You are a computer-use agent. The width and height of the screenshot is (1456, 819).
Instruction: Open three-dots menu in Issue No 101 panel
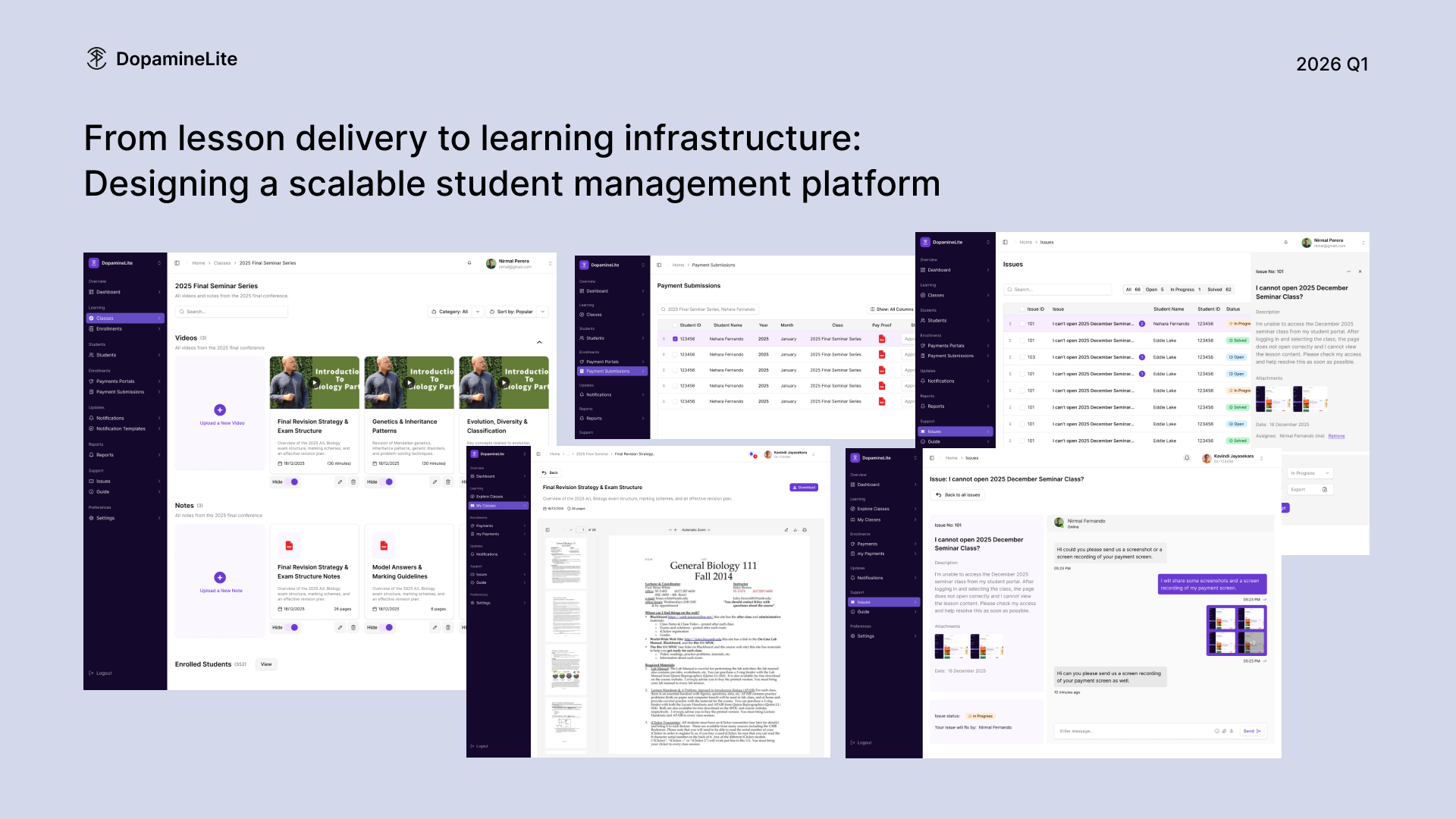[1348, 271]
